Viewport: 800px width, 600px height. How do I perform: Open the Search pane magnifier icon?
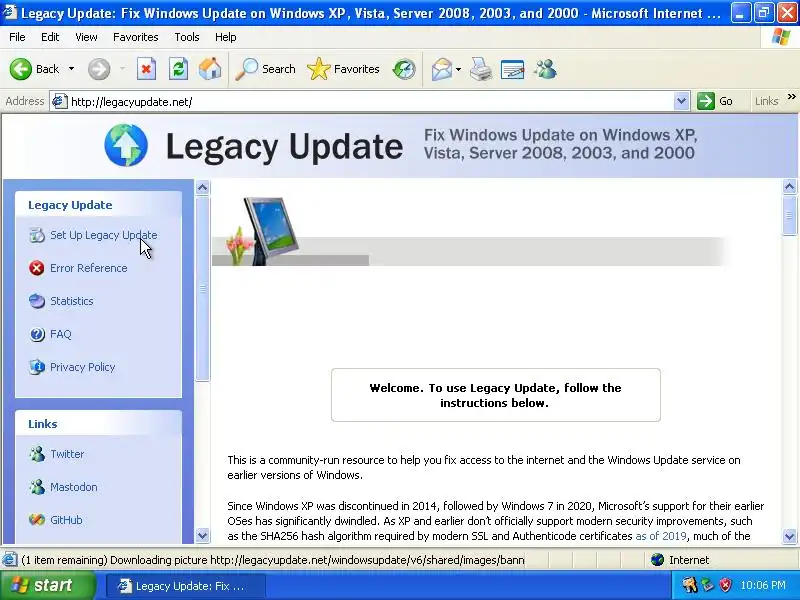click(246, 69)
